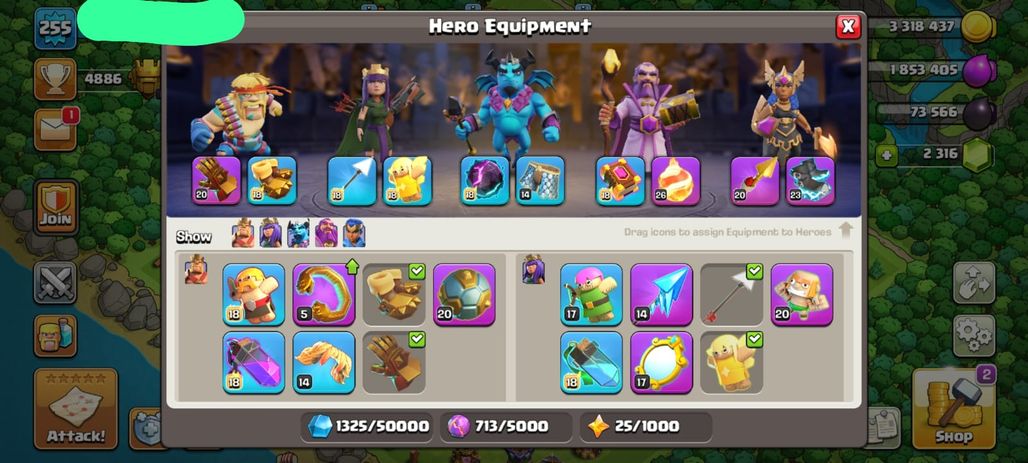Toggle the equipped Magic Arrow checkmark item

tap(732, 294)
